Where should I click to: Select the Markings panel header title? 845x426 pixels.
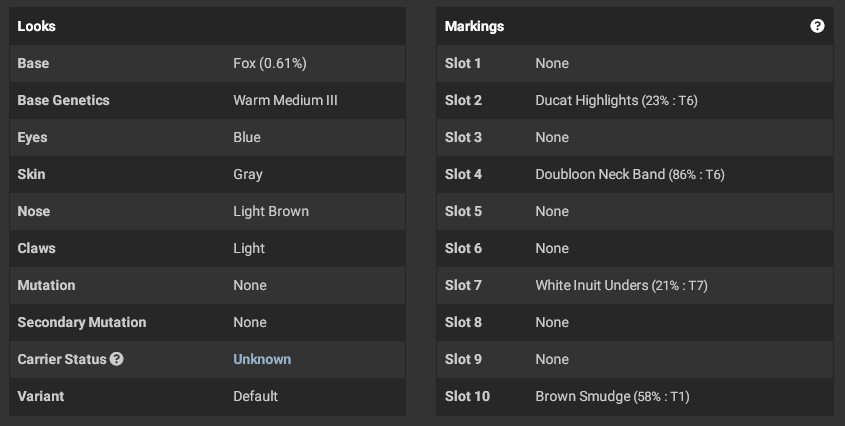pos(474,26)
